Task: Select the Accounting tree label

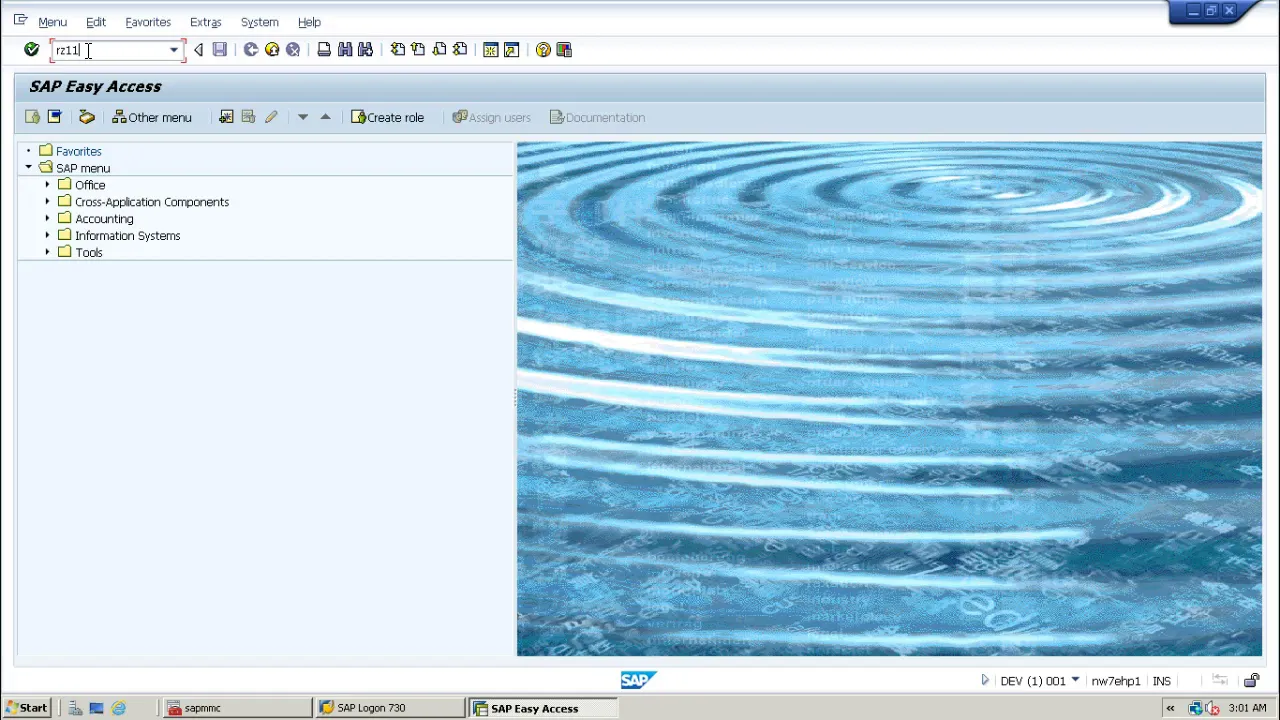Action: coord(104,219)
